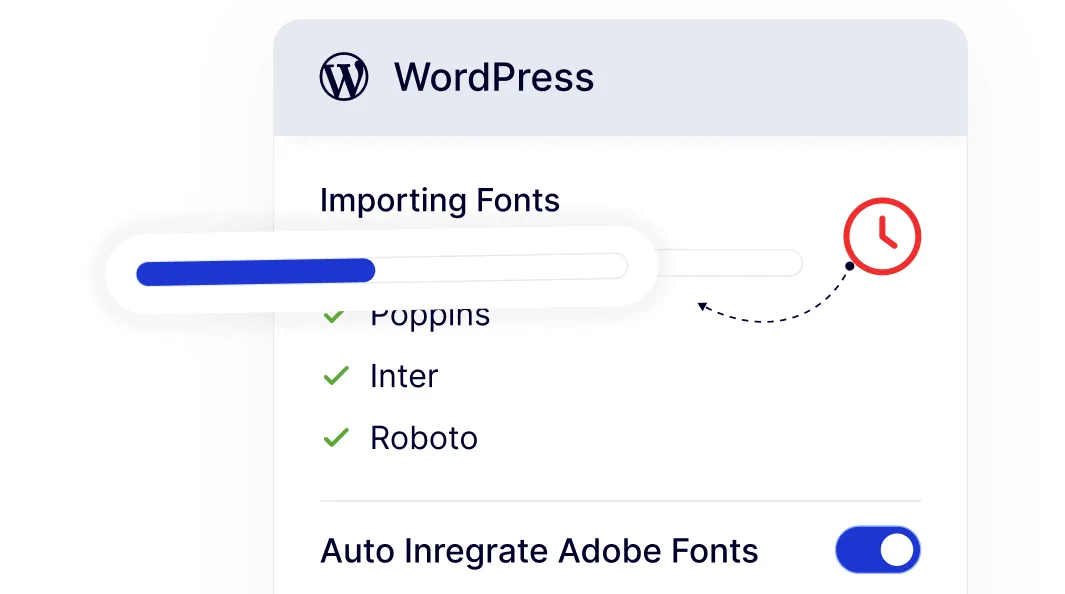Click the small progress track beside the clock
1065x594 pixels.
[730, 263]
